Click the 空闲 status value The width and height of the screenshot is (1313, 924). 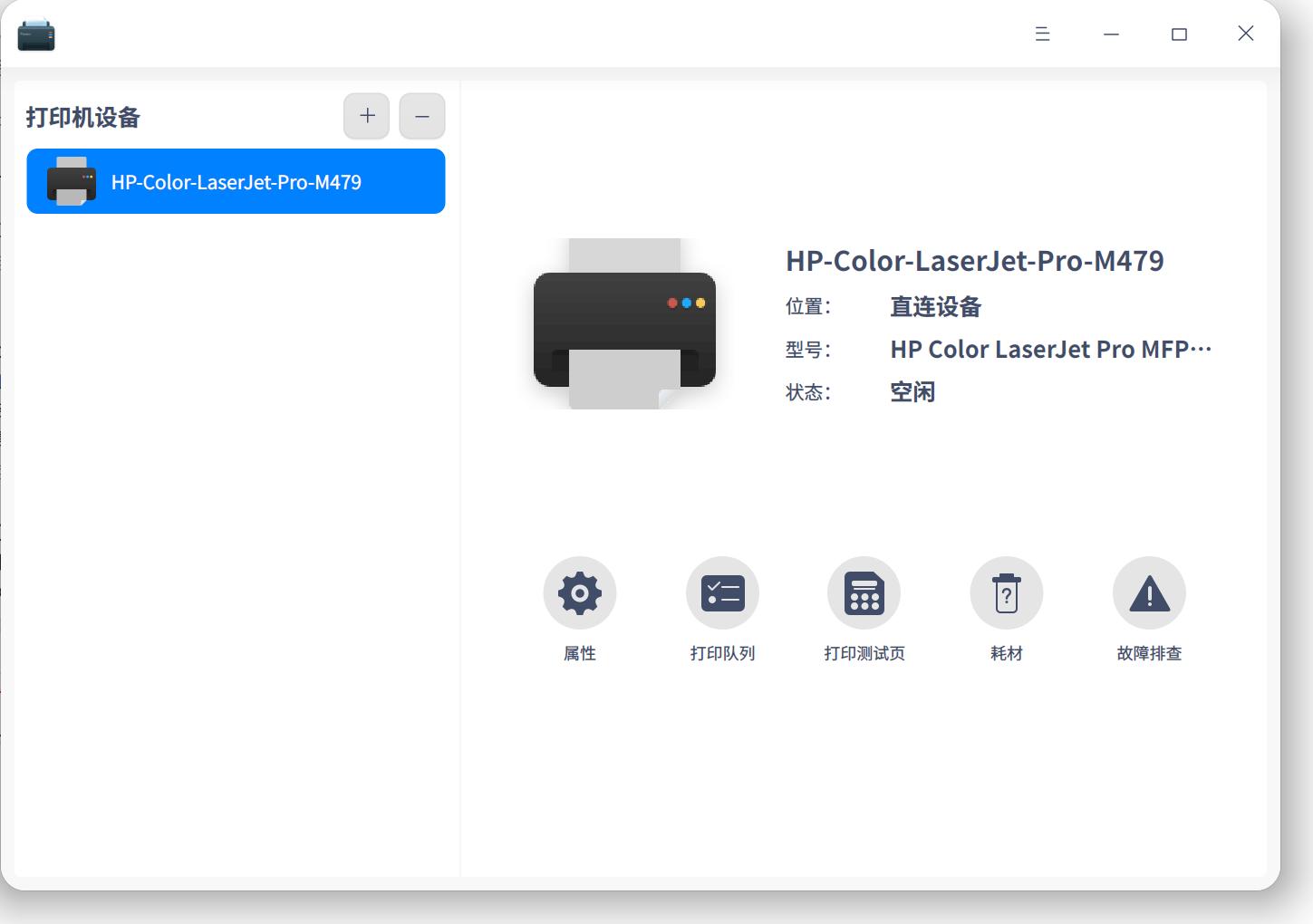coord(912,392)
